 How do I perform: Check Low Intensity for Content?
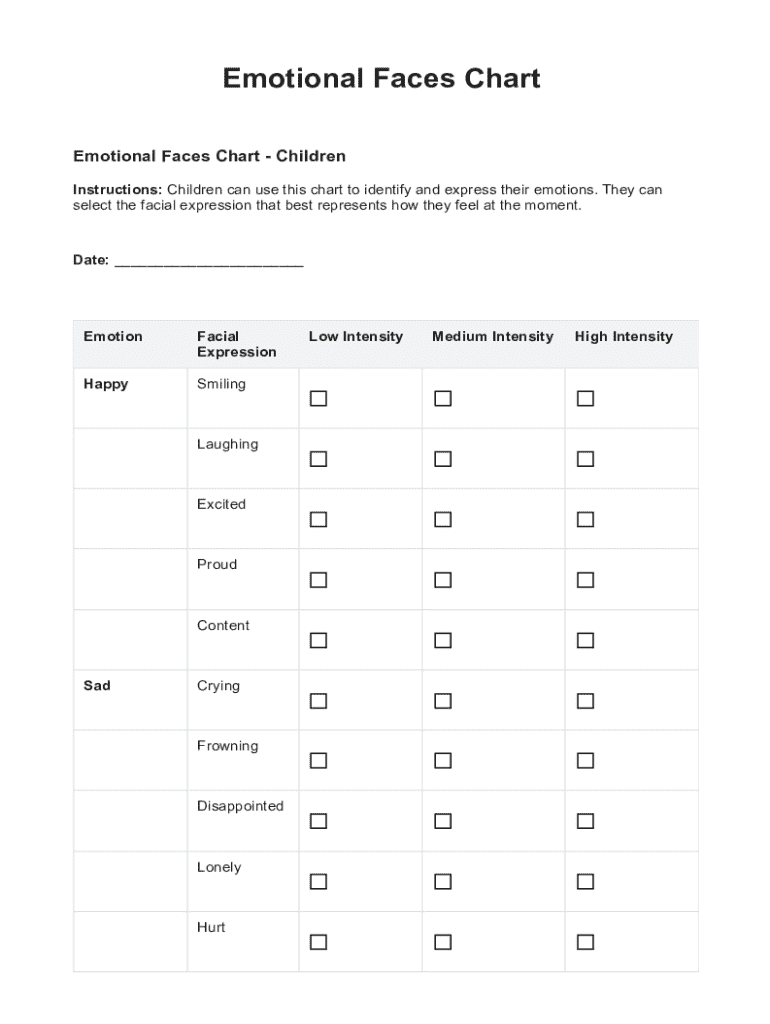click(318, 640)
